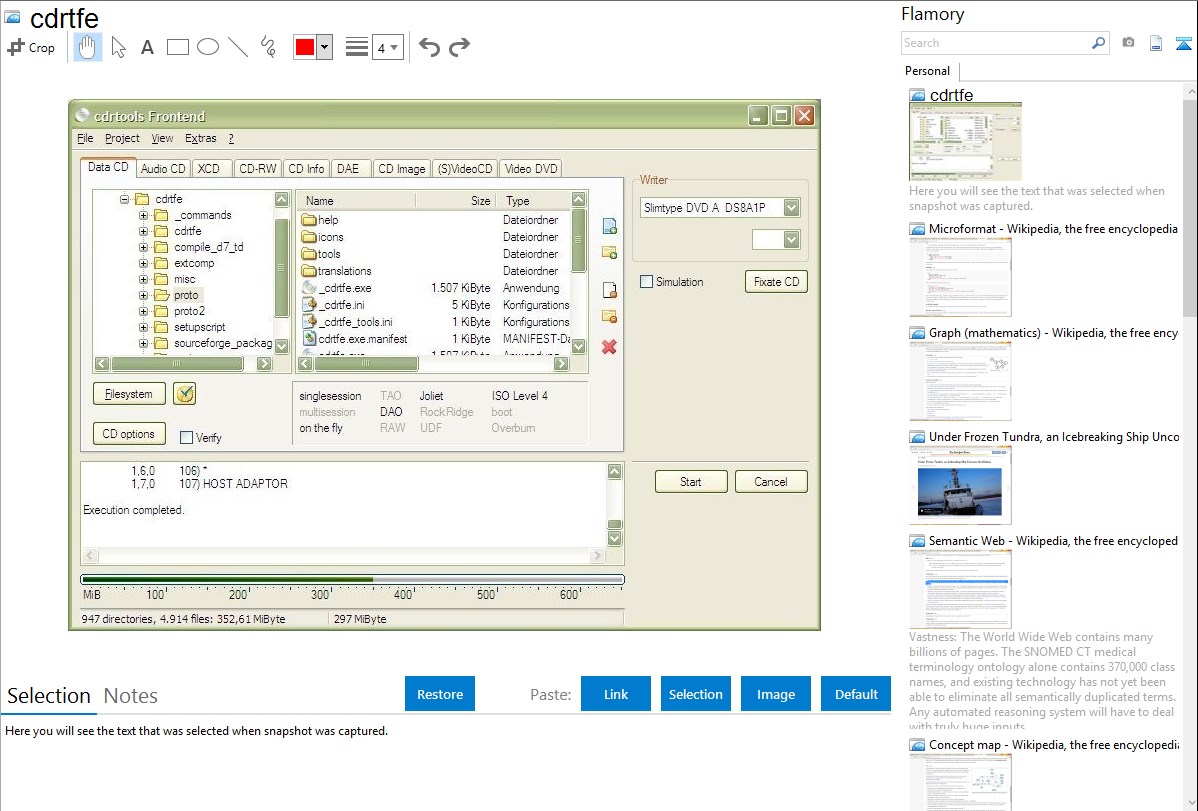
Task: Select the Crop tool
Action: coord(31,47)
